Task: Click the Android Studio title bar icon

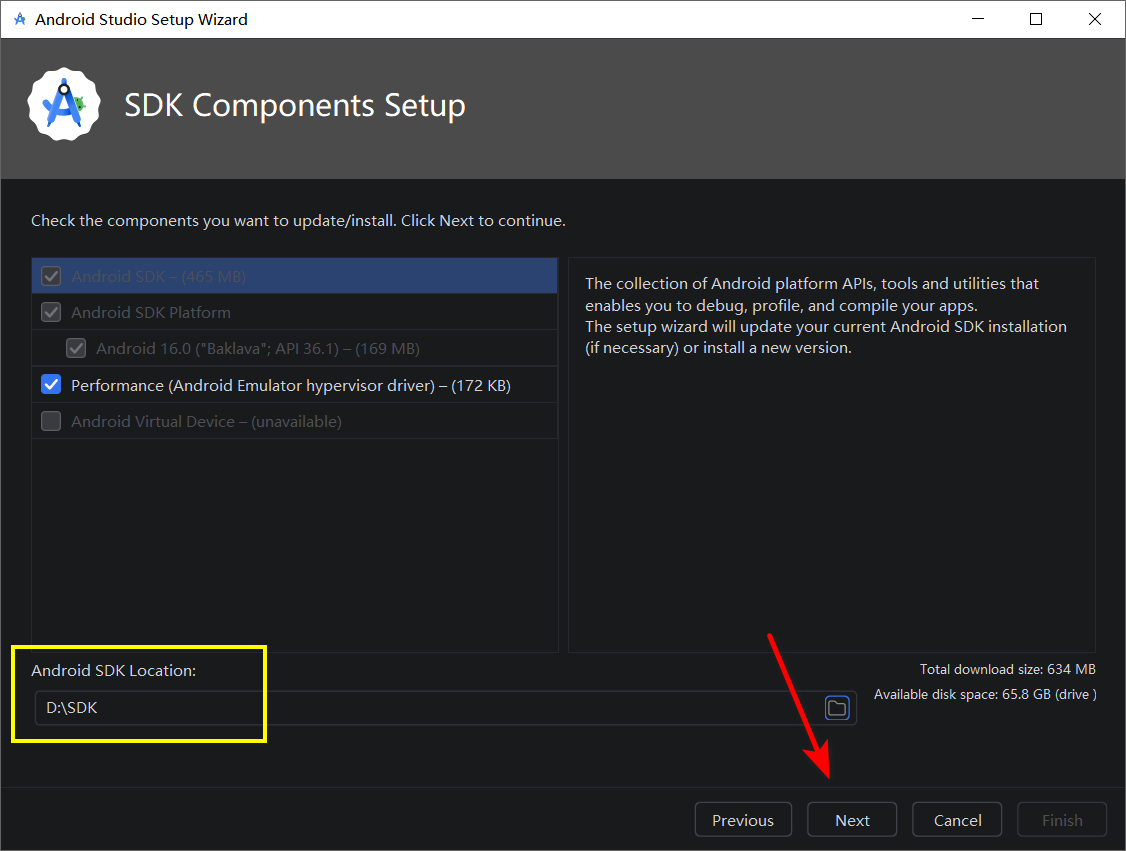Action: (x=19, y=19)
